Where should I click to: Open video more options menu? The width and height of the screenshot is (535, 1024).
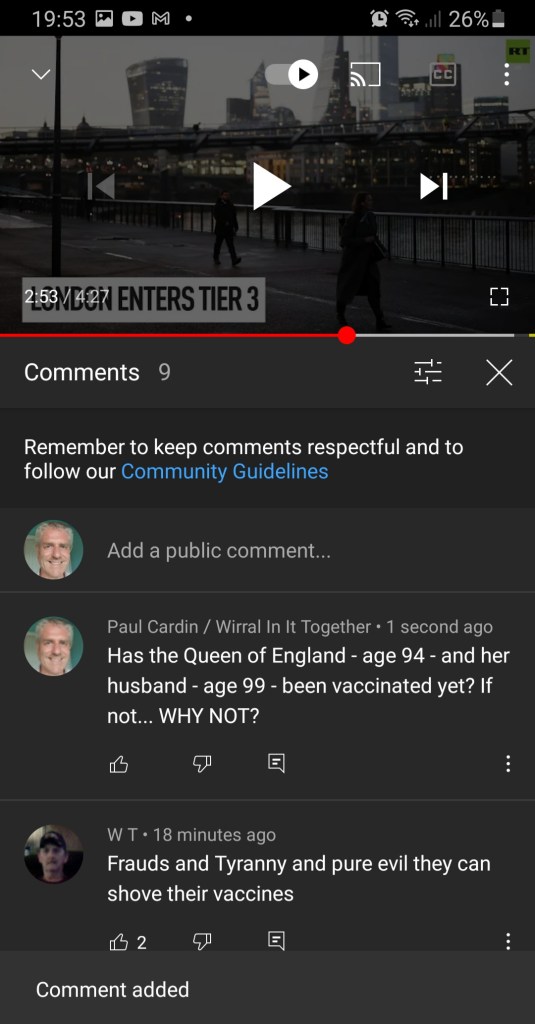tap(506, 74)
